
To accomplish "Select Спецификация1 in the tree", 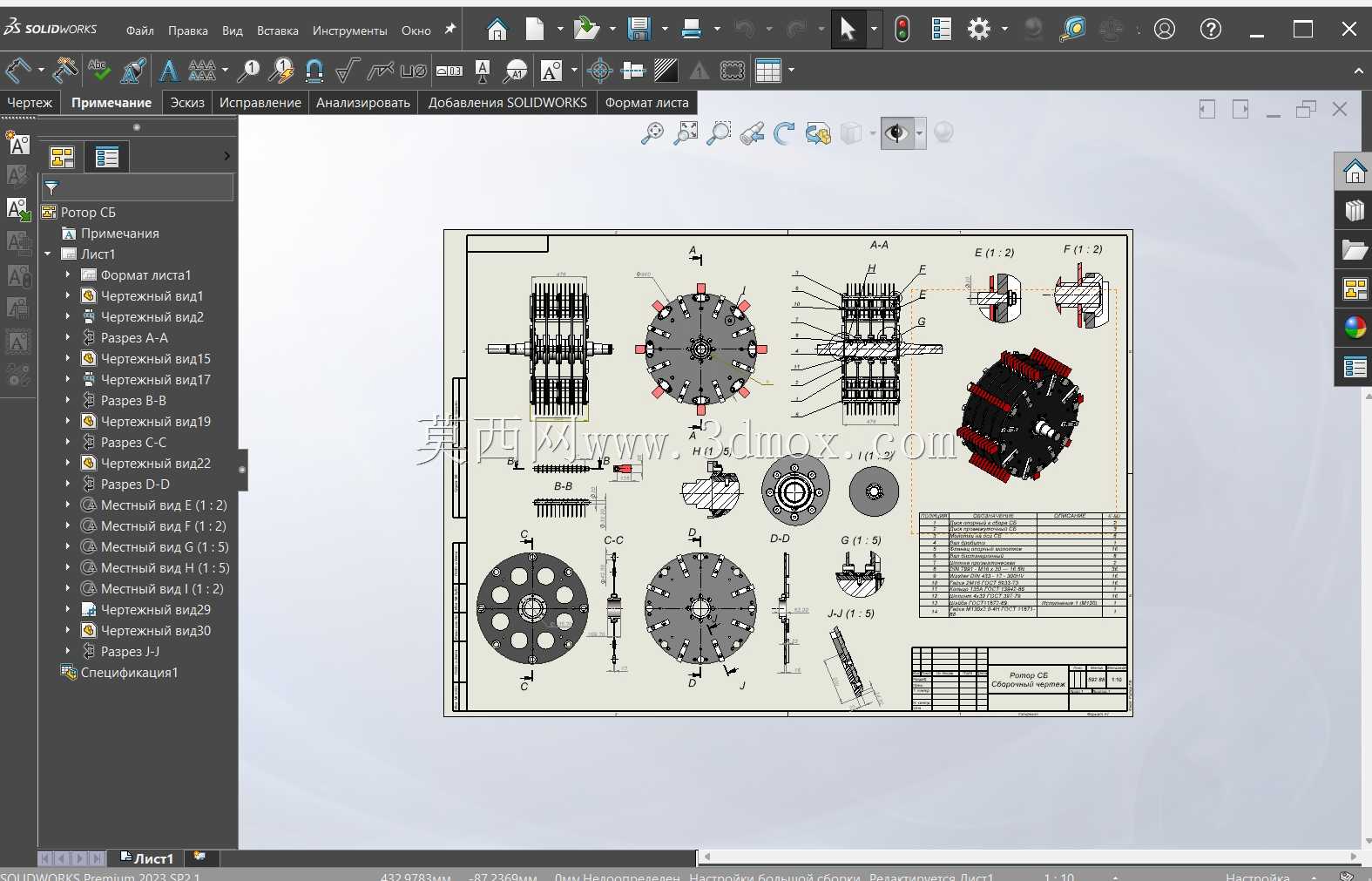I will tap(129, 672).
